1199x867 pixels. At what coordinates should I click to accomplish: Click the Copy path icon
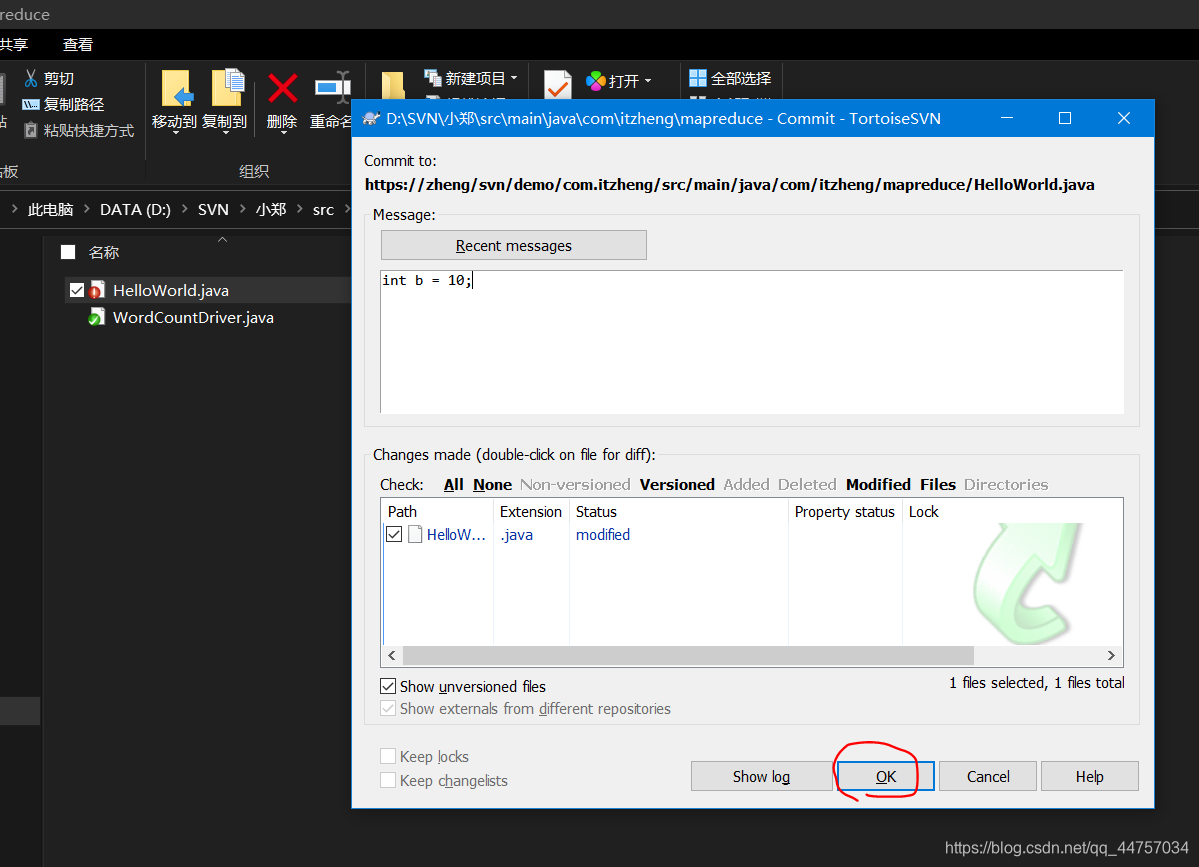point(31,104)
